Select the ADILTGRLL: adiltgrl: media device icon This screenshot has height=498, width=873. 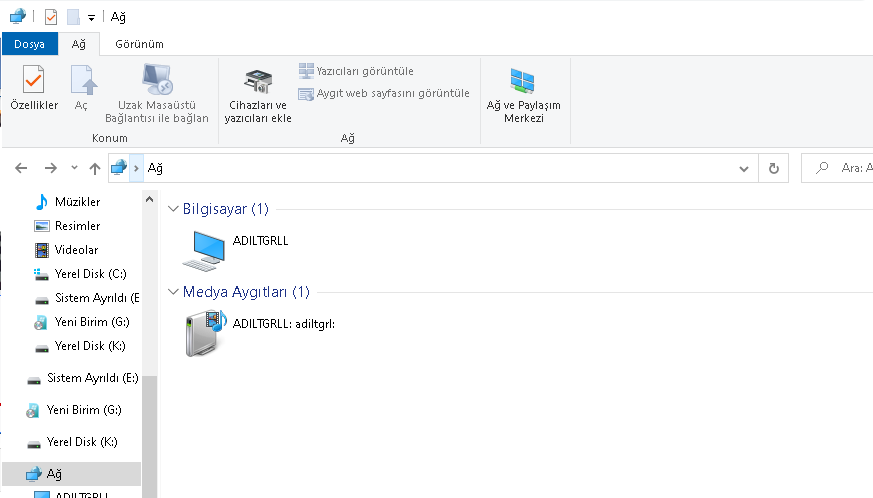tap(205, 334)
